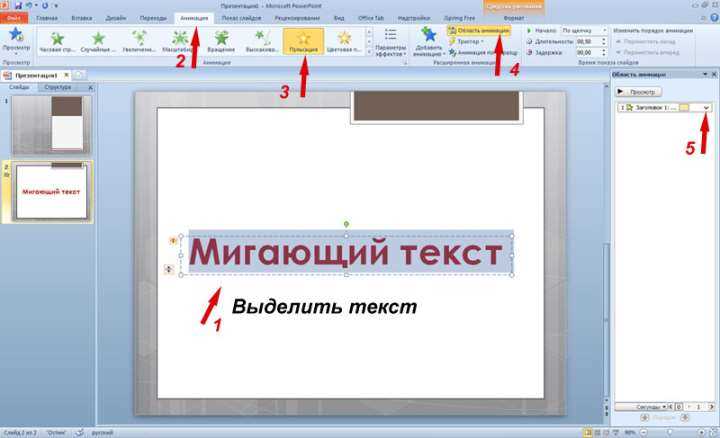This screenshot has height=438, width=720.
Task: Open quick access toolbar customize dropdown
Action: pyautogui.click(x=56, y=6)
